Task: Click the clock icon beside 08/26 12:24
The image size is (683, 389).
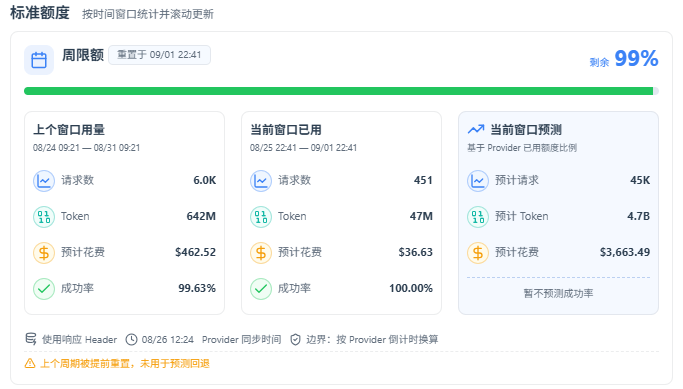Action: (131, 339)
